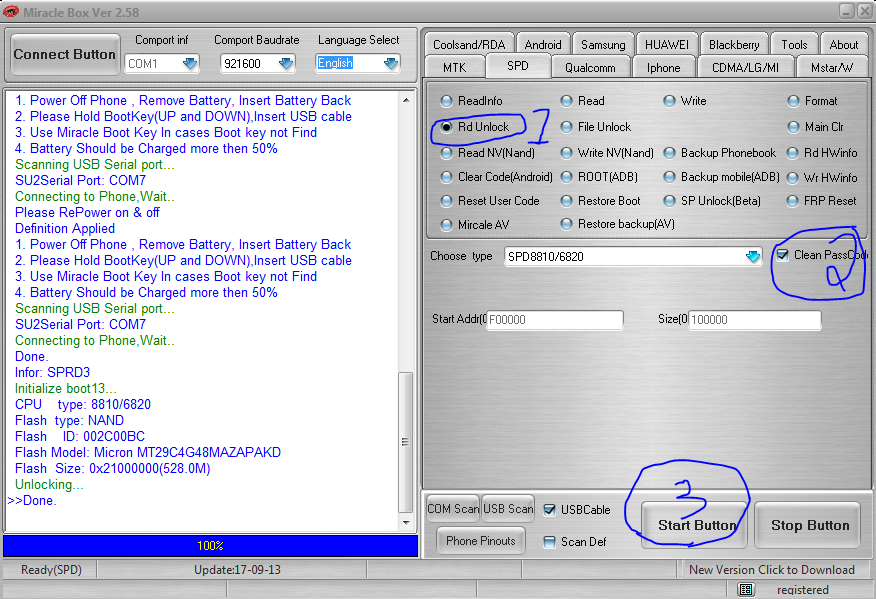Select the FRP Reset radio option
This screenshot has height=599, width=876.
point(792,201)
